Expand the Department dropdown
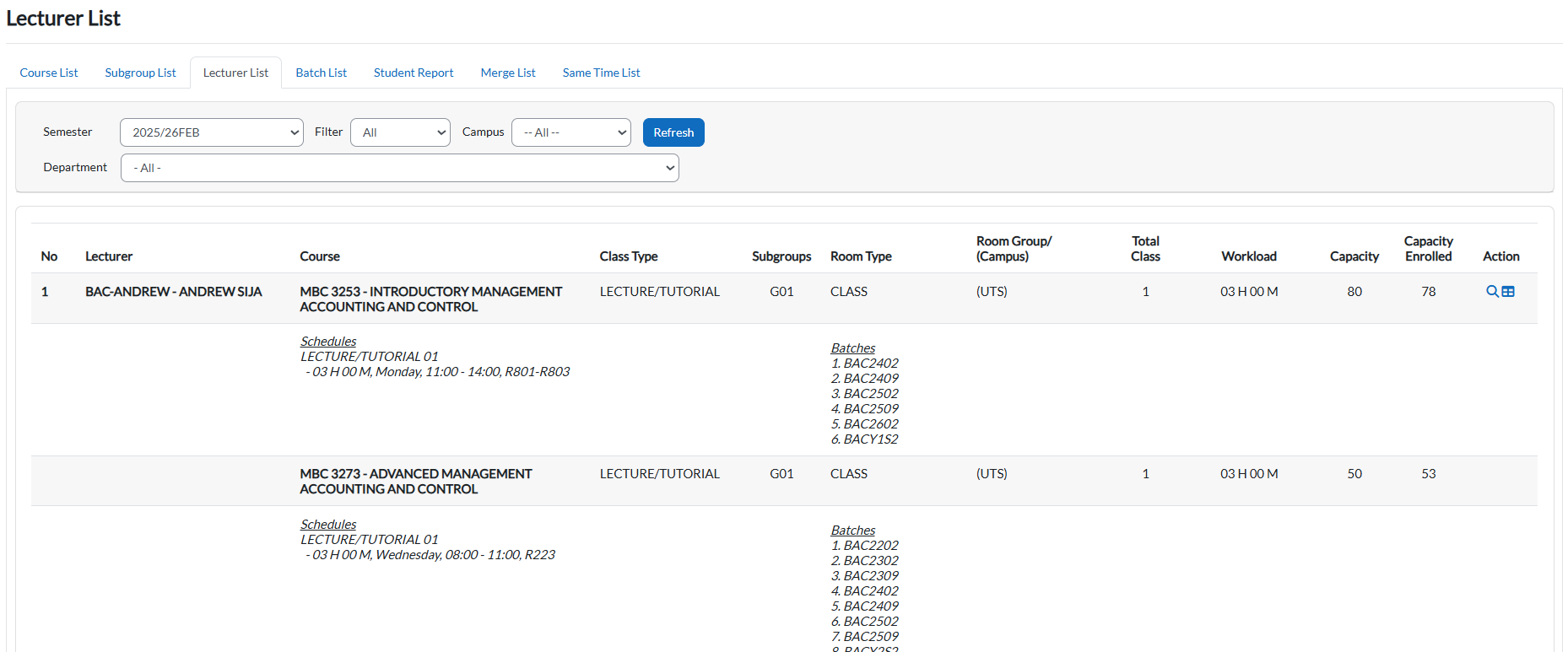Viewport: 1568px width, 652px height. coord(399,168)
